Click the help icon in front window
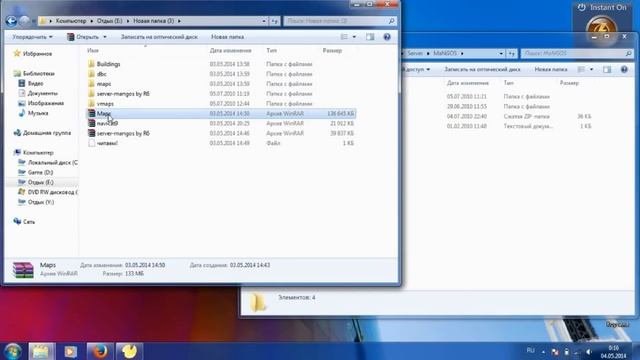Image resolution: width=640 pixels, height=360 pixels. click(x=387, y=37)
